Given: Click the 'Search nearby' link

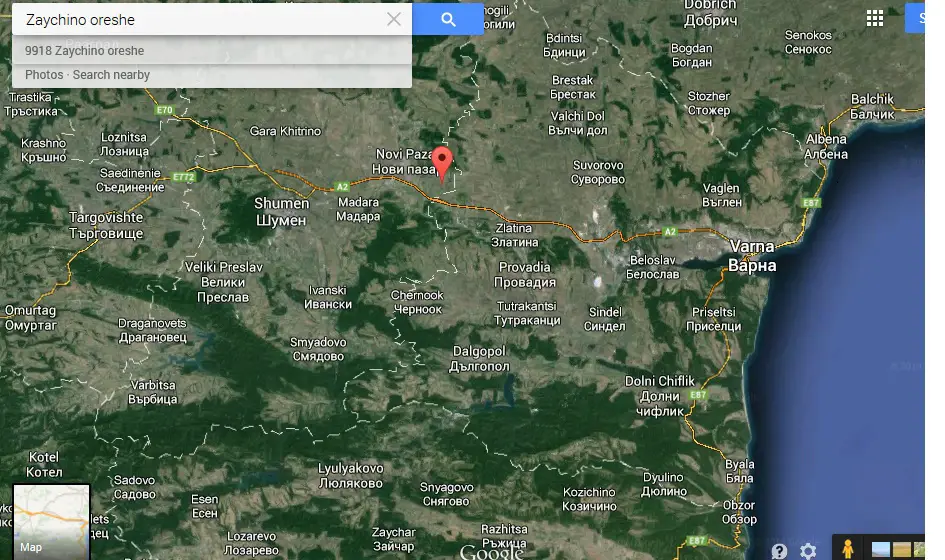Looking at the screenshot, I should (111, 75).
